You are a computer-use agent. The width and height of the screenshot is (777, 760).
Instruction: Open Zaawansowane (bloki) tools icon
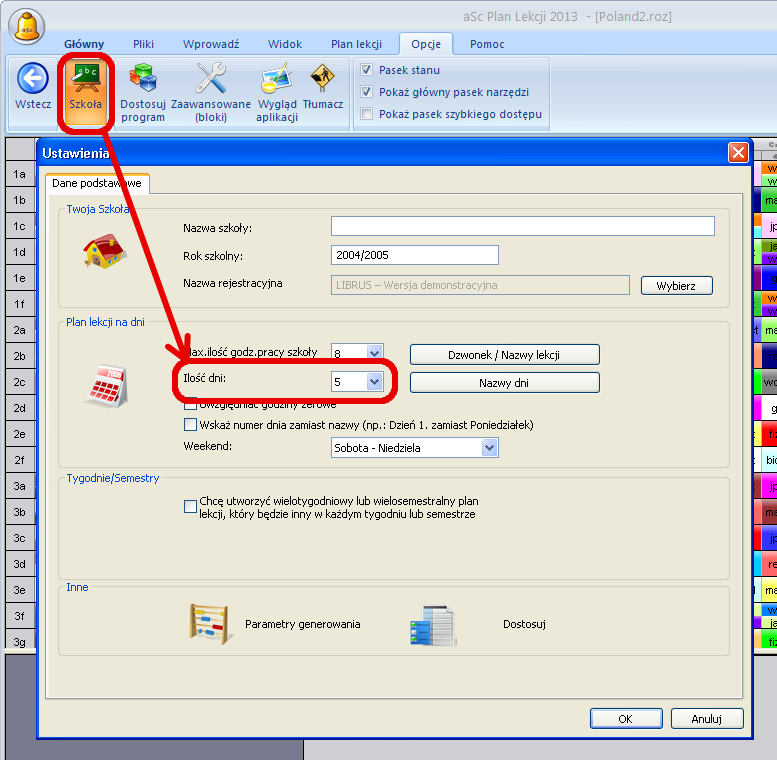(x=211, y=79)
